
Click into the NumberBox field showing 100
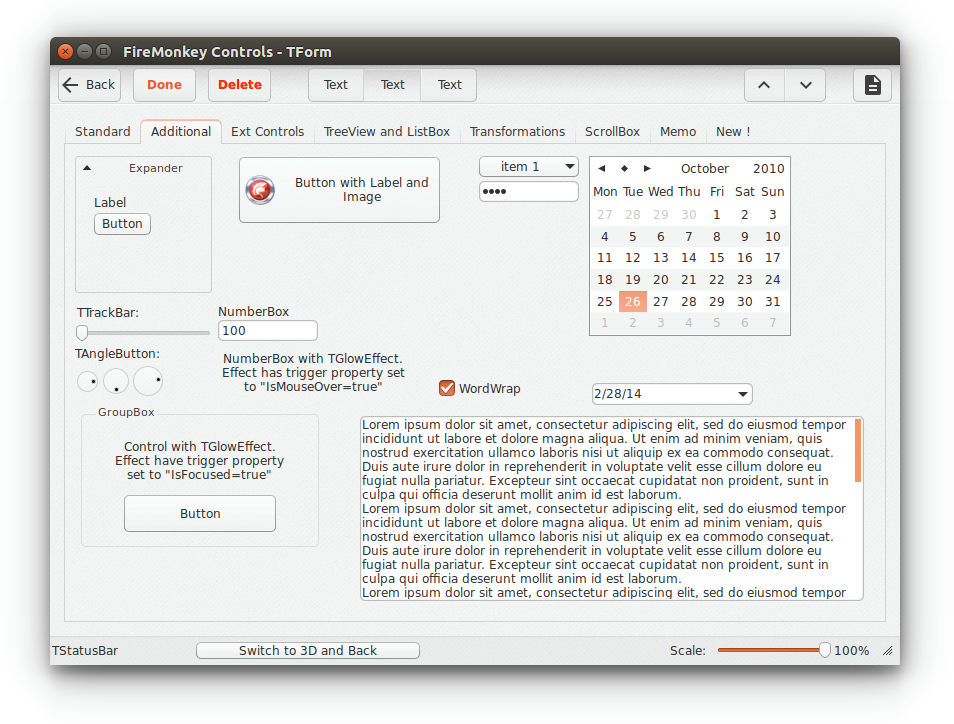coord(268,330)
